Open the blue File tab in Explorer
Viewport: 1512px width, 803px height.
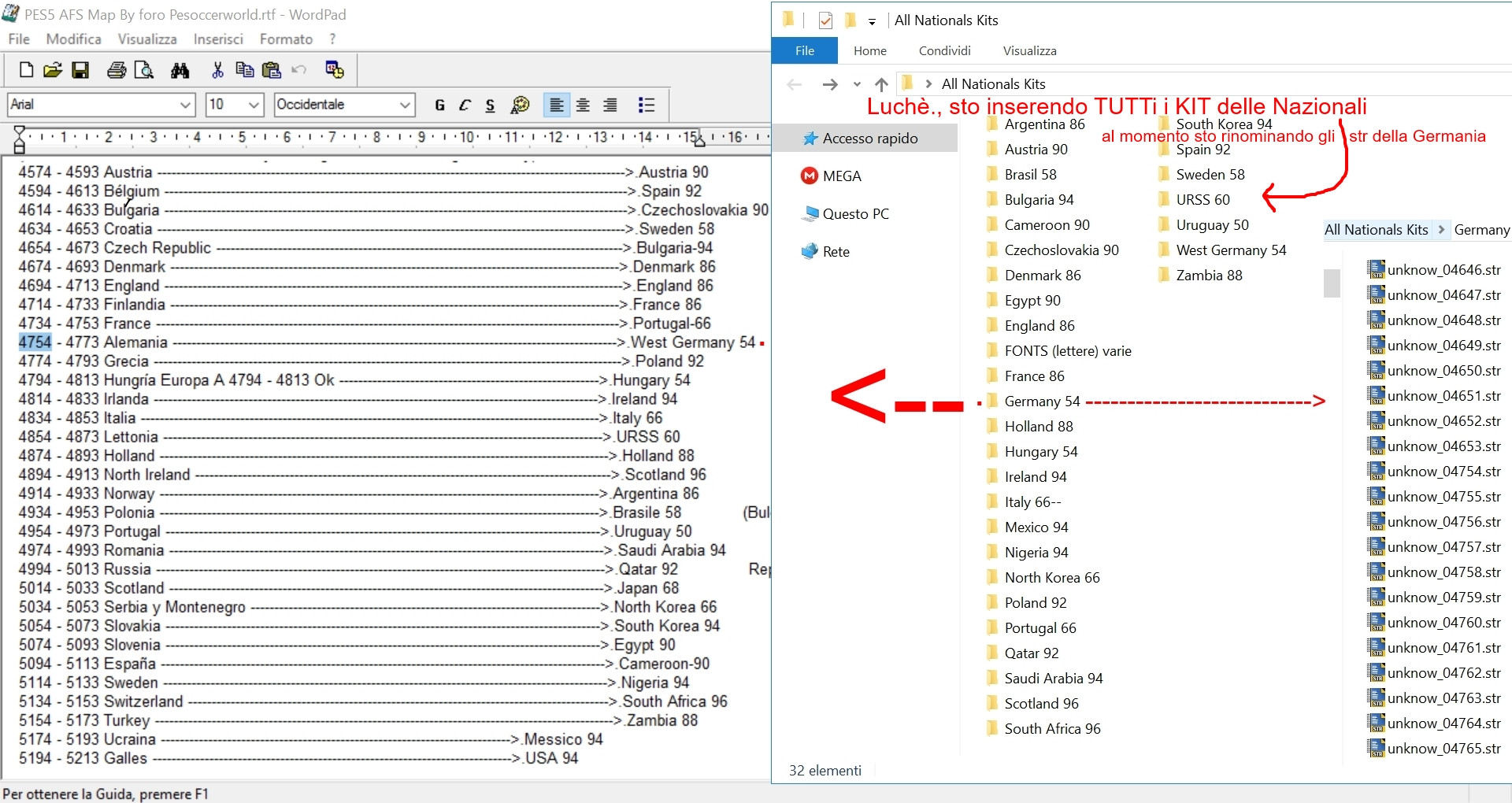pos(804,50)
